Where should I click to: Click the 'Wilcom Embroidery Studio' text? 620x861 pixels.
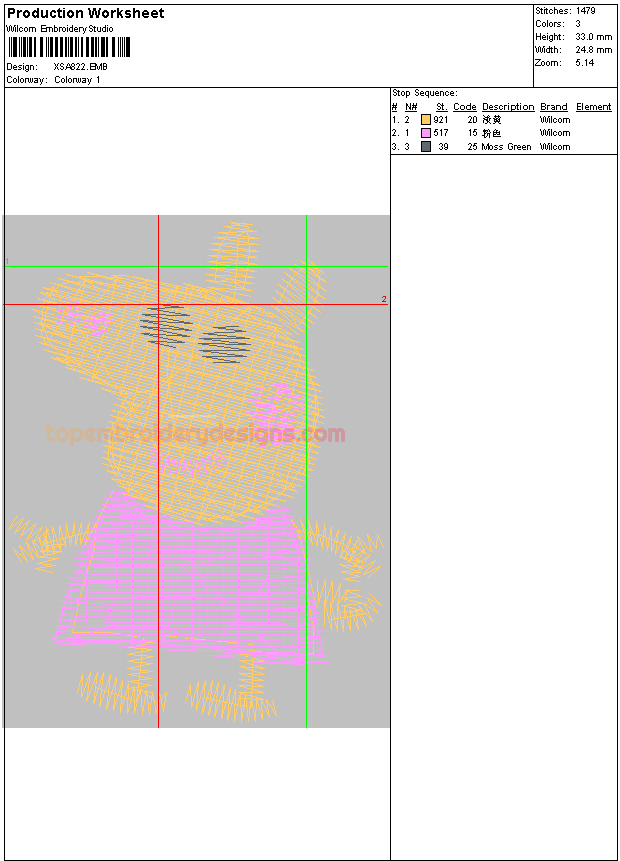click(60, 29)
